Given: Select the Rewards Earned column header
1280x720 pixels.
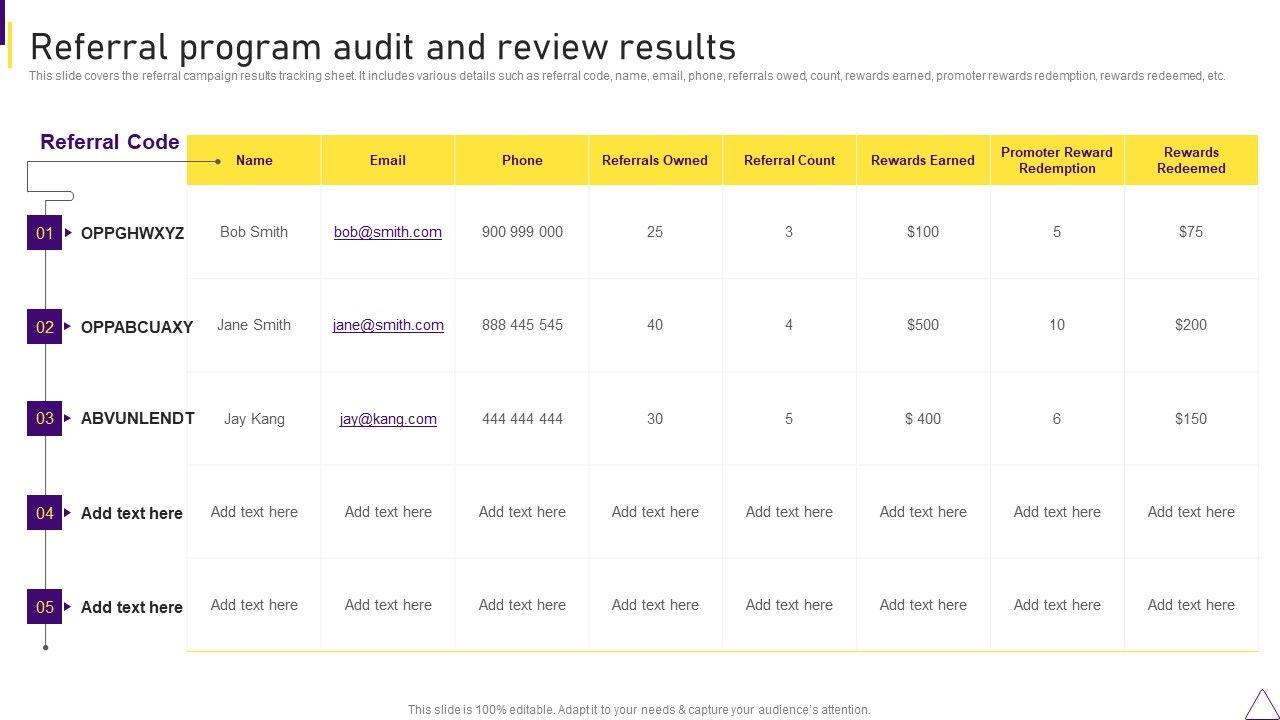Looking at the screenshot, I should tap(923, 160).
